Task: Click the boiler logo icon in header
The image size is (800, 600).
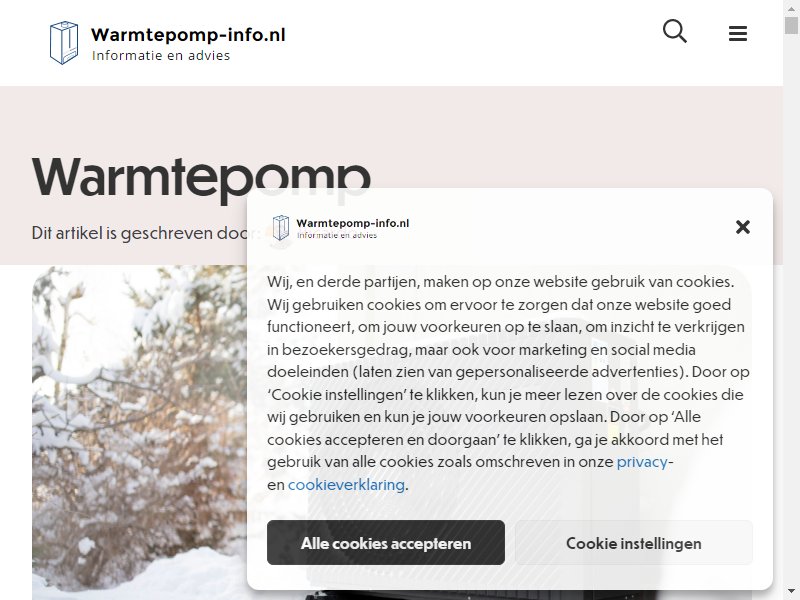Action: tap(64, 43)
